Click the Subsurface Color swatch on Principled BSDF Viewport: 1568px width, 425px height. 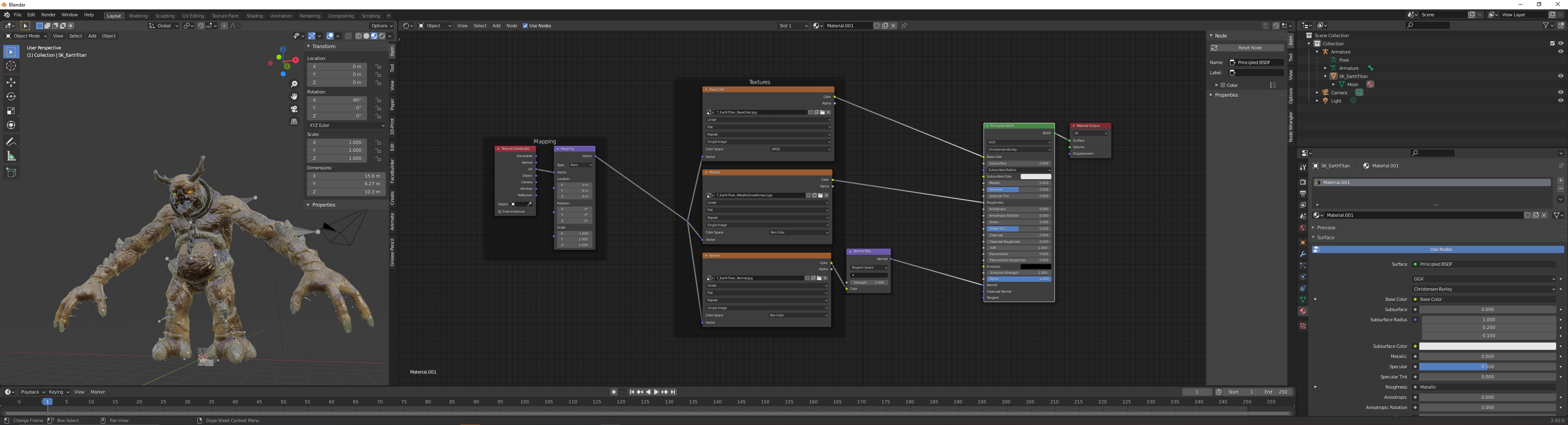[1035, 176]
